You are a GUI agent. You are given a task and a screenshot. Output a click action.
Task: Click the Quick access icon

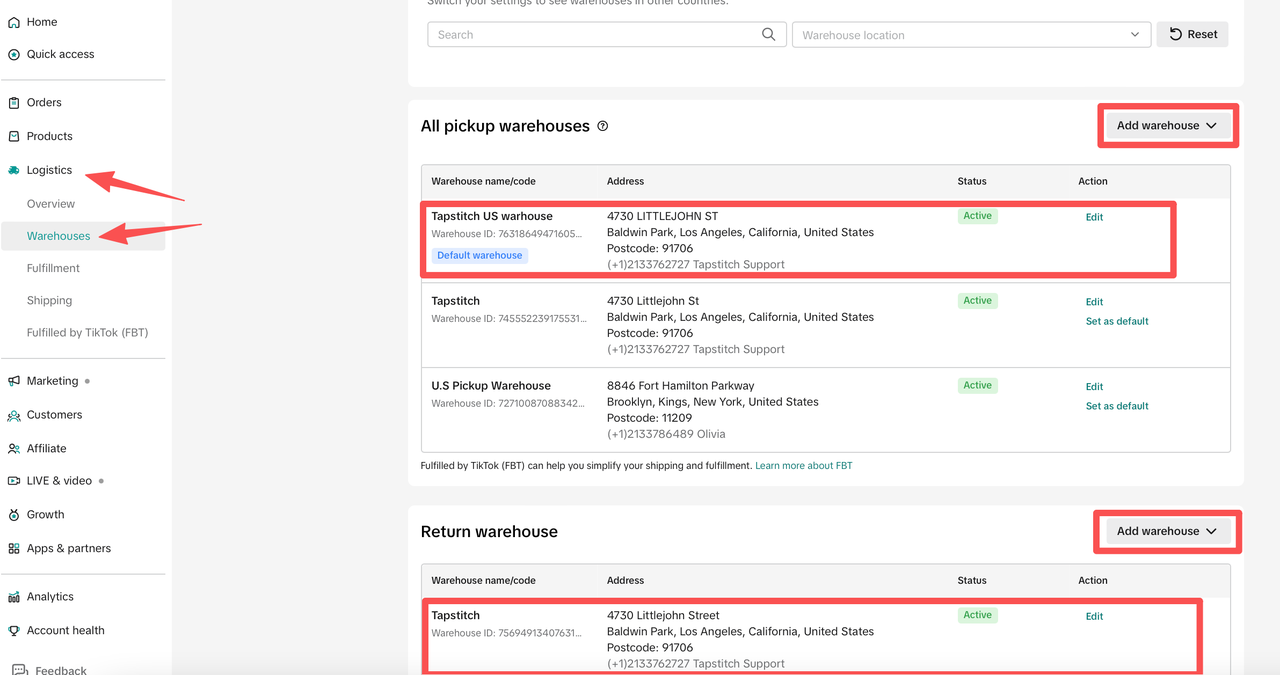14,54
